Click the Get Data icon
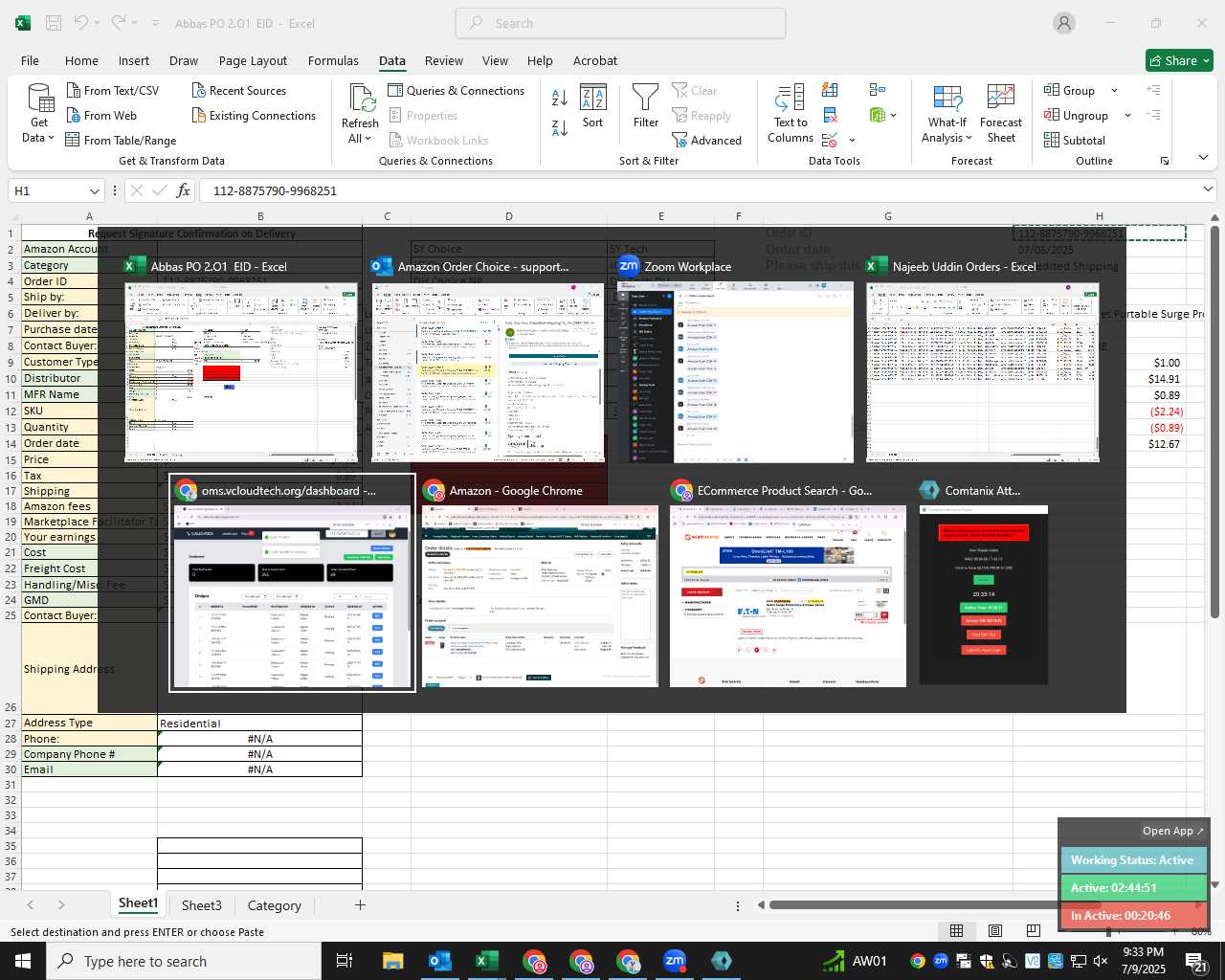The width and height of the screenshot is (1225, 980). [39, 100]
